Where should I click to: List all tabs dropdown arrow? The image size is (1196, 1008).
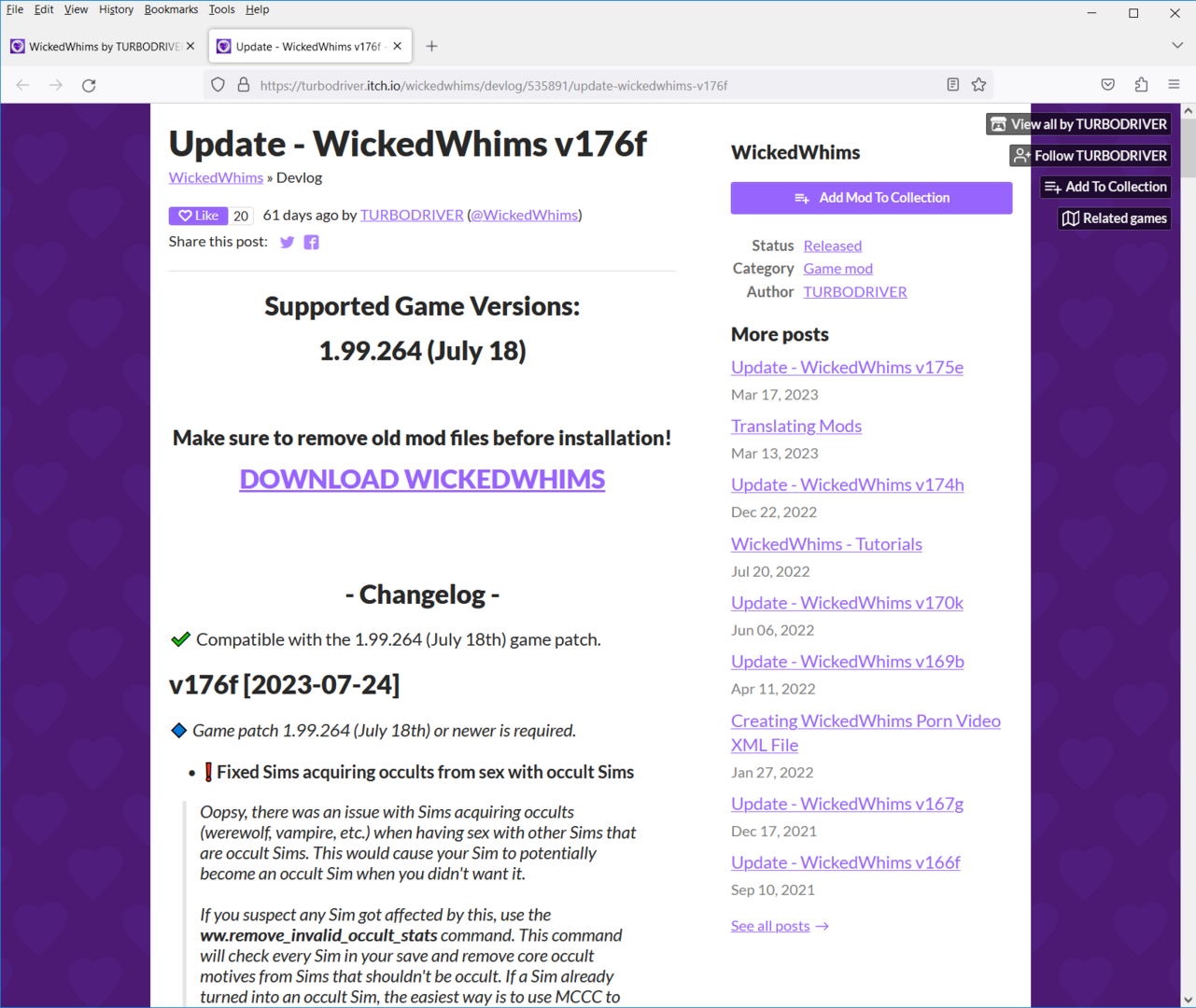pos(1176,46)
